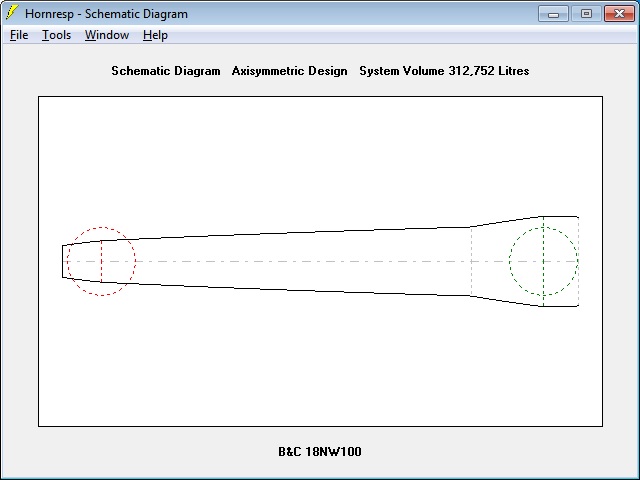Open the File menu
This screenshot has height=480, width=640.
pos(19,35)
